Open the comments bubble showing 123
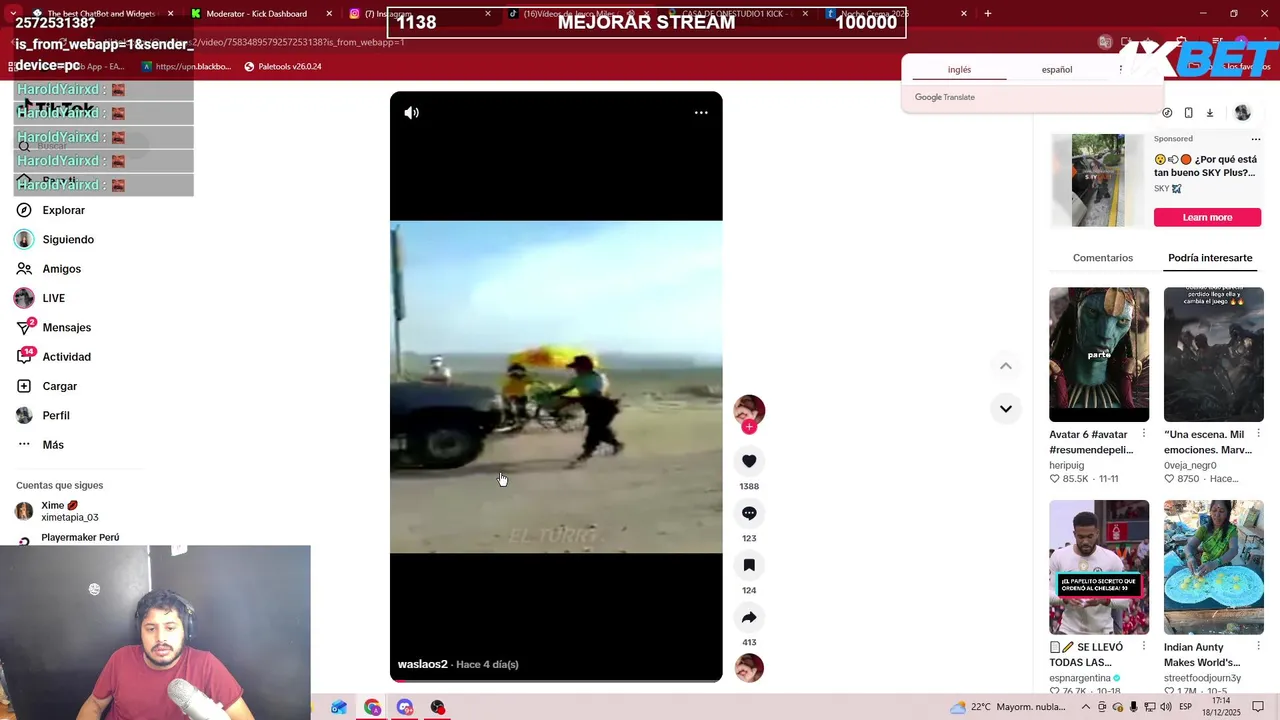 click(x=749, y=513)
